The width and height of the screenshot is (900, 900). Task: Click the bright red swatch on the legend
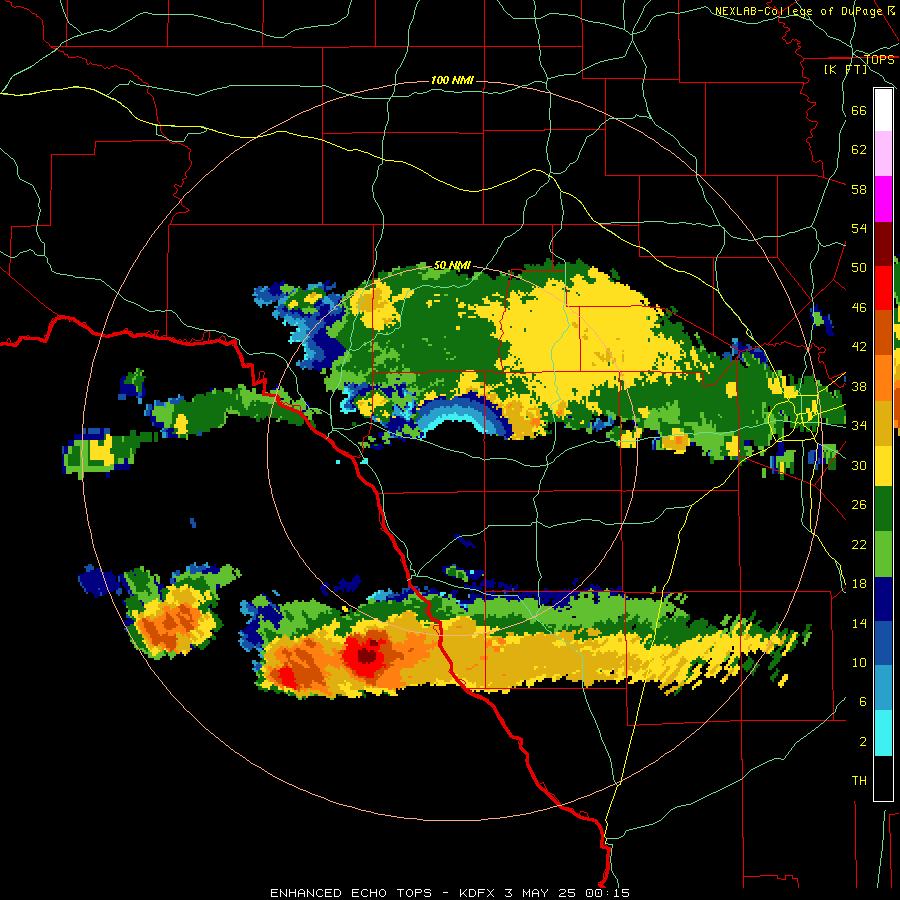tap(883, 288)
